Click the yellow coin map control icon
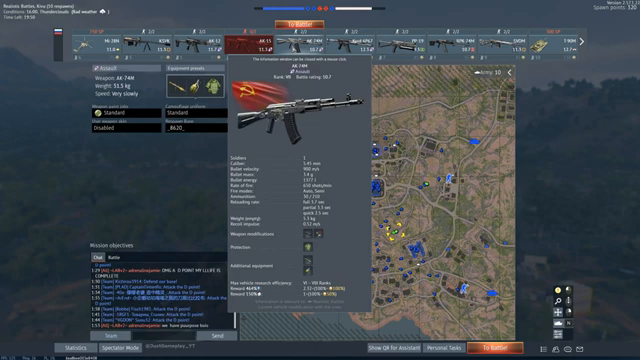Image resolution: width=640 pixels, height=360 pixels. coord(558,290)
